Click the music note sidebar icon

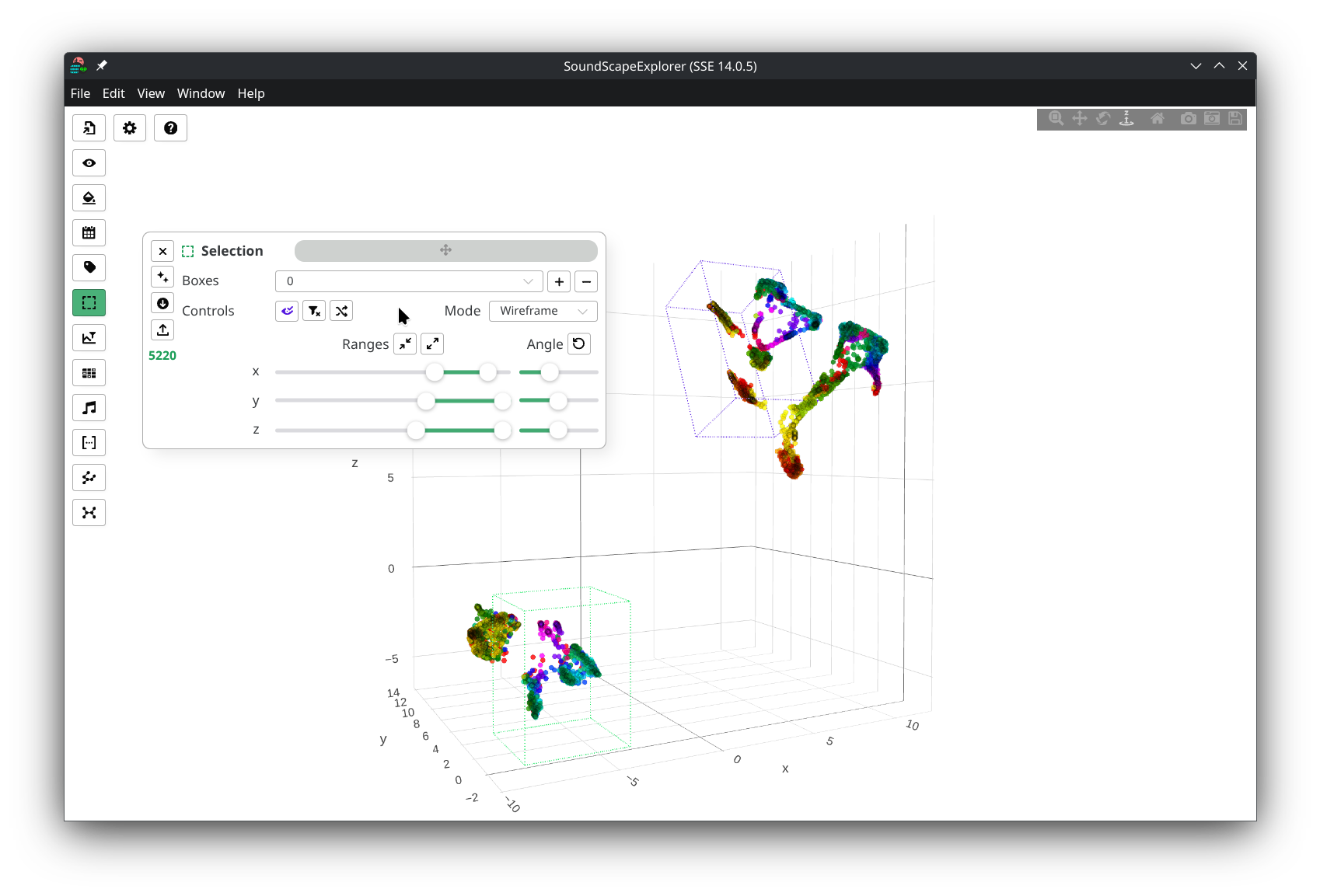[89, 408]
